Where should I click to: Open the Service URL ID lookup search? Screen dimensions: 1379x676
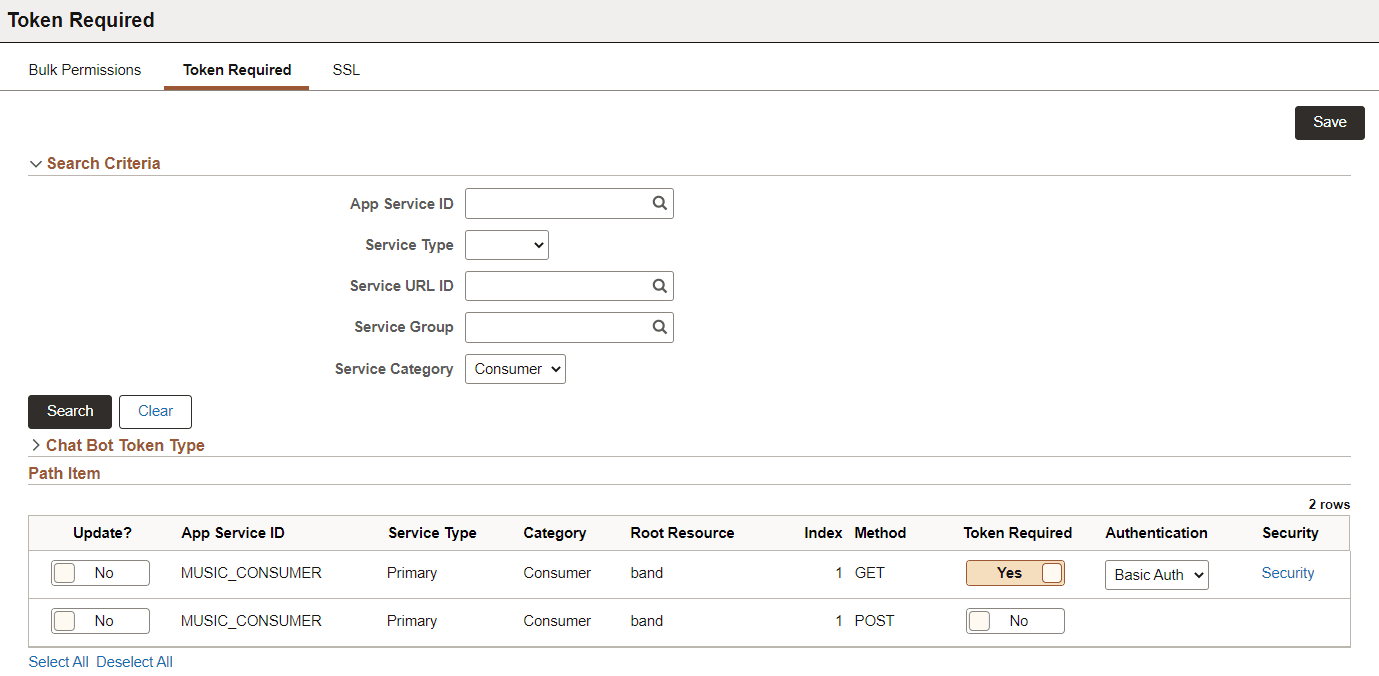tap(659, 286)
